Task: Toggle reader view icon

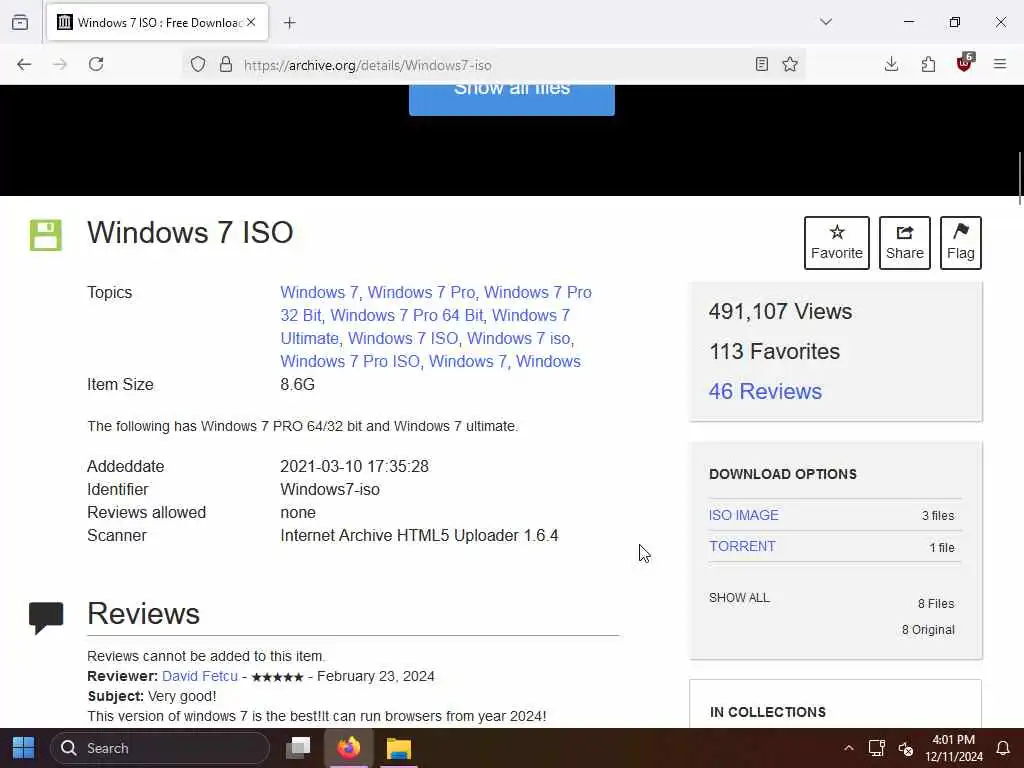Action: [x=761, y=64]
